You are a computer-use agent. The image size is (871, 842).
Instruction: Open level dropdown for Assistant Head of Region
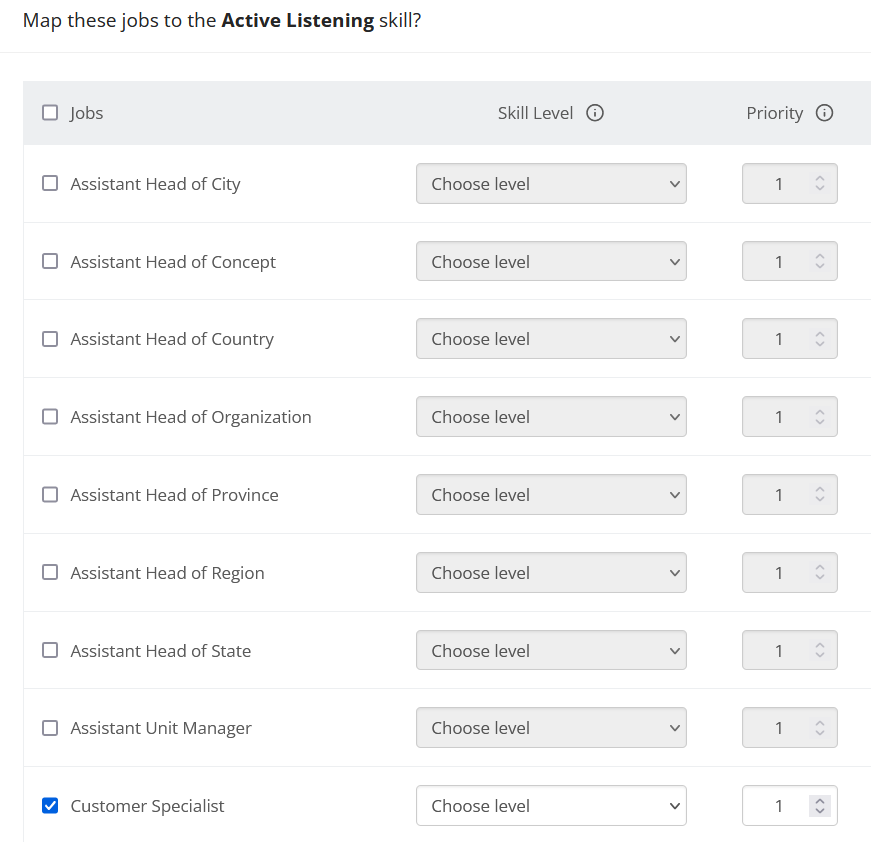[551, 573]
